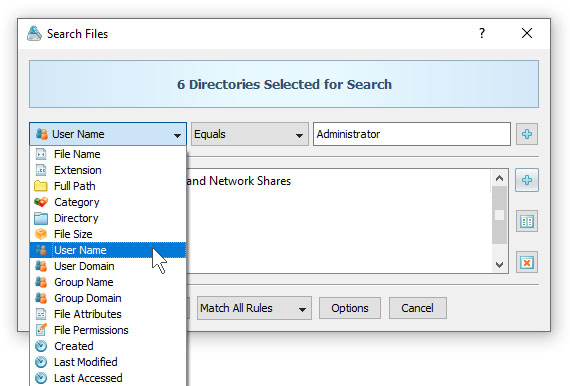Open the Match All Rules dropdown
This screenshot has width=570, height=386.
click(254, 308)
